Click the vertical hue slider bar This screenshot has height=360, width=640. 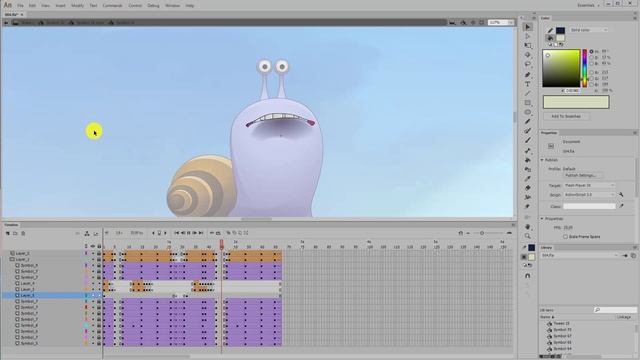tap(584, 68)
